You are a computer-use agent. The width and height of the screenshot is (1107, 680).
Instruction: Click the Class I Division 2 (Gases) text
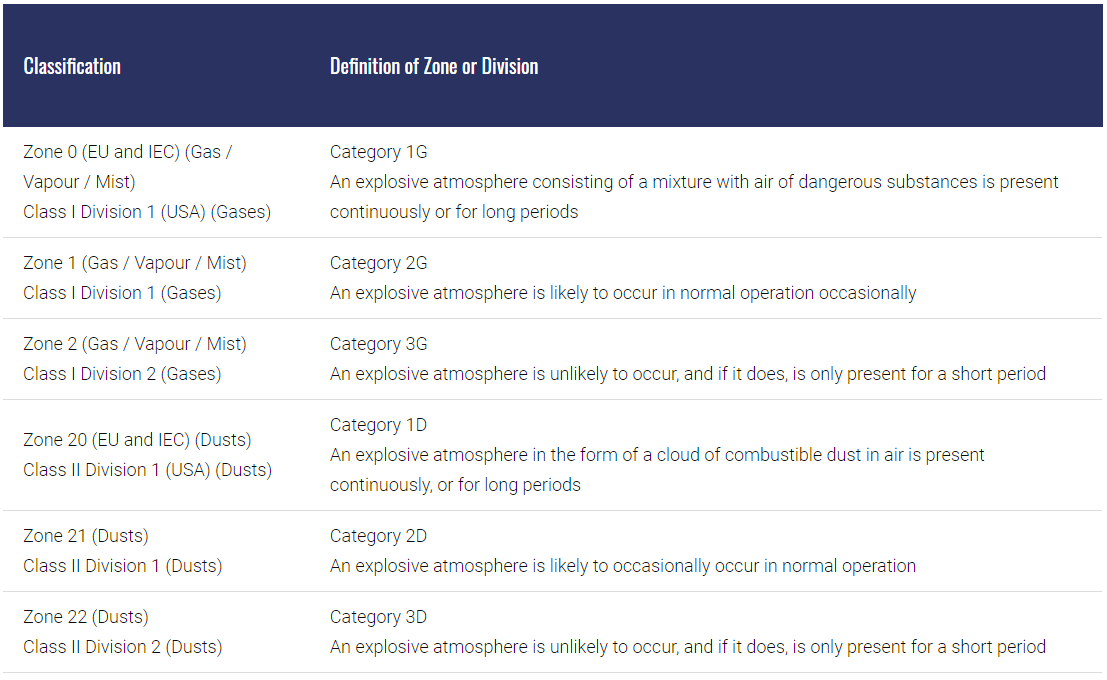(x=122, y=374)
